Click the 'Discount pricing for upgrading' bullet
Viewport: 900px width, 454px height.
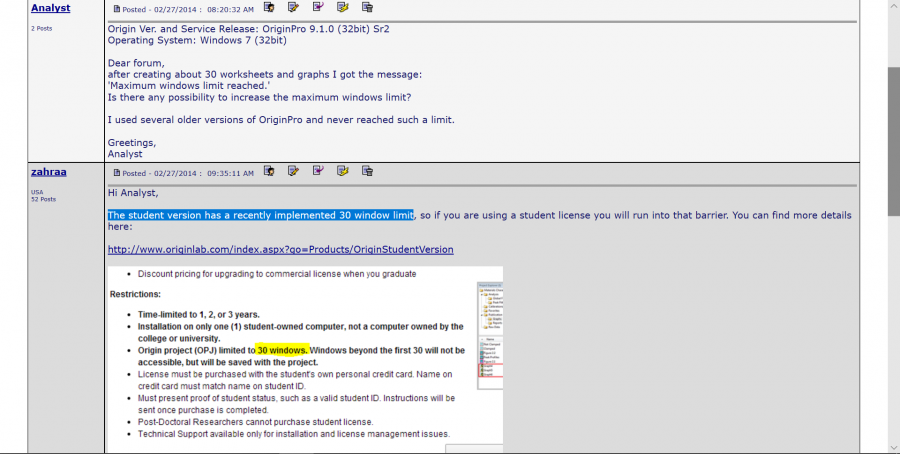click(x=277, y=274)
